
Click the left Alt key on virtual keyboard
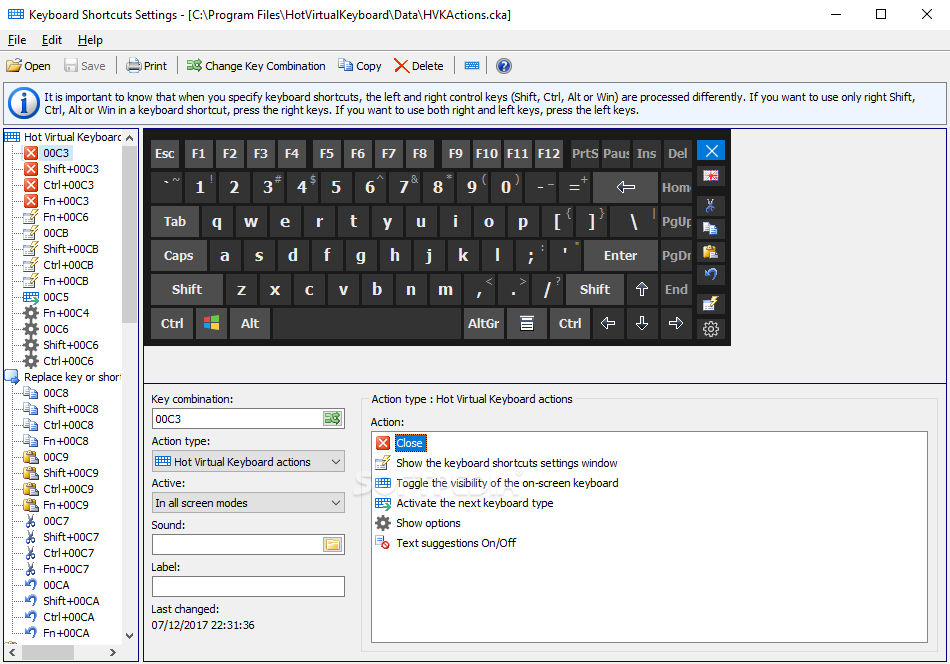[x=250, y=324]
